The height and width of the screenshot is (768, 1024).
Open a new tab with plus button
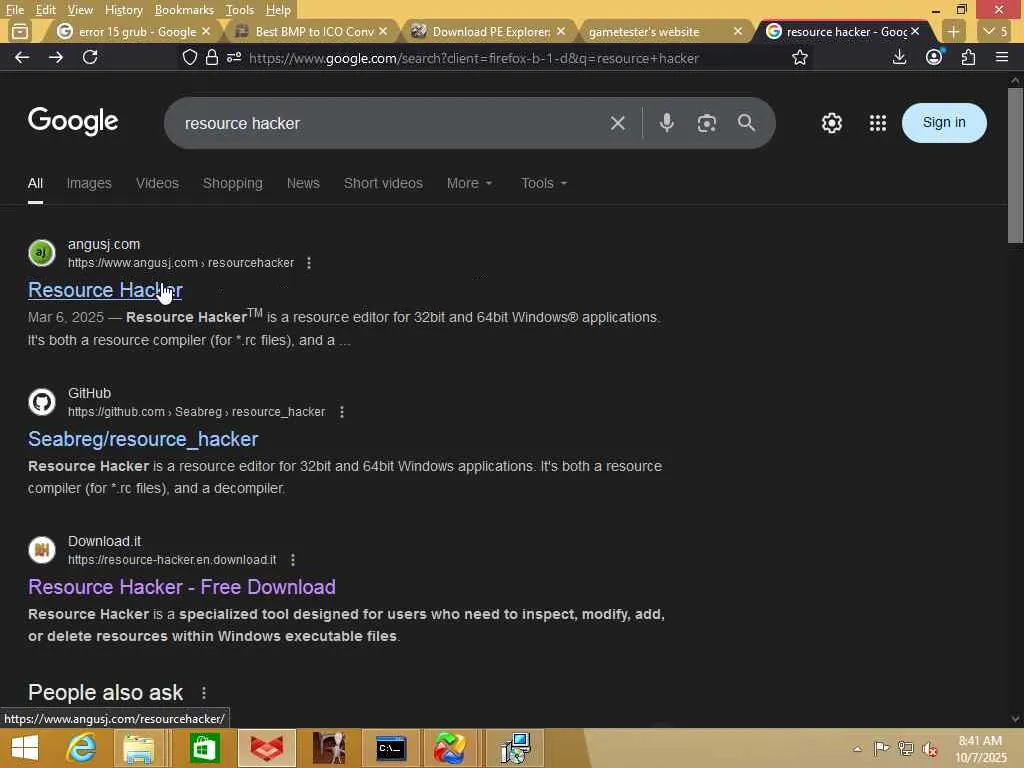coord(953,31)
